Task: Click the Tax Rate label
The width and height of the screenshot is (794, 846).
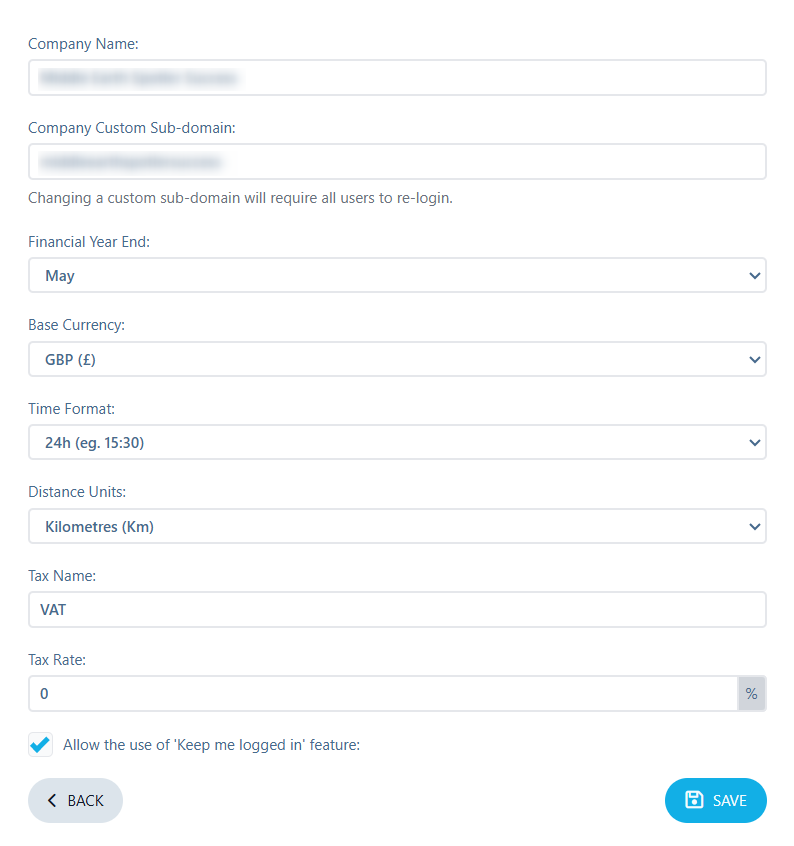Action: click(x=57, y=660)
